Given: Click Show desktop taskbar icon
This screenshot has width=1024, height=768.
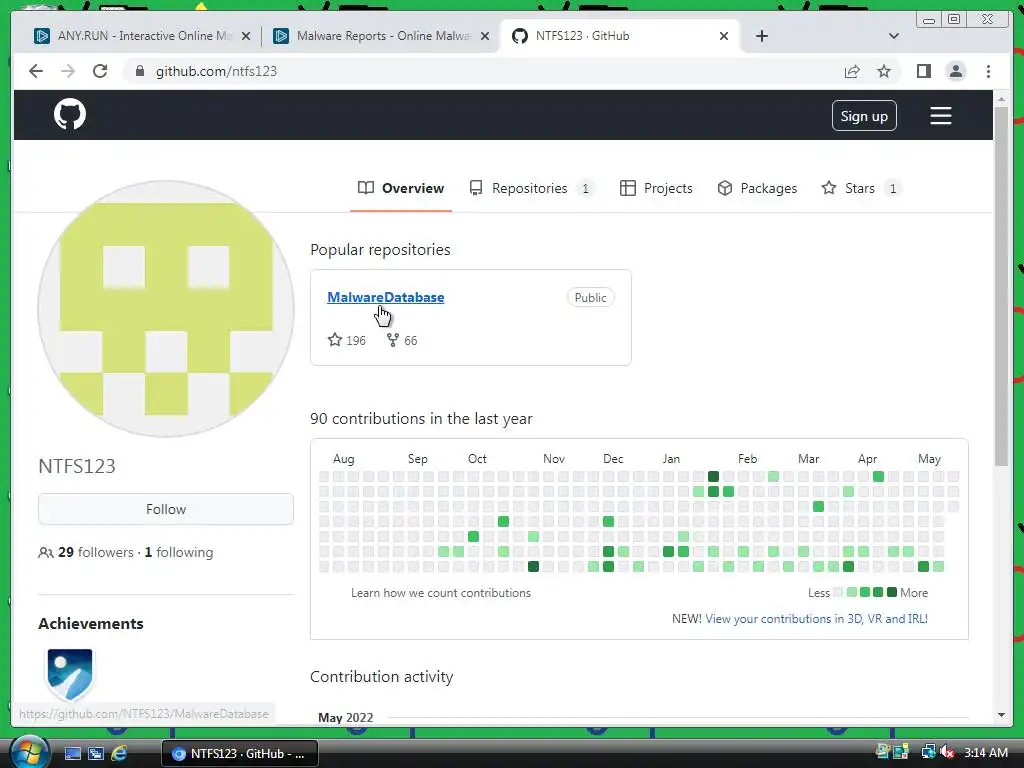Looking at the screenshot, I should click(72, 754).
